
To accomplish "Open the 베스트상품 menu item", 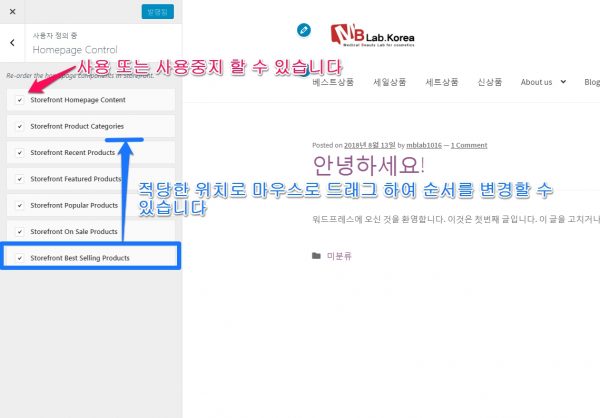I will (x=333, y=82).
